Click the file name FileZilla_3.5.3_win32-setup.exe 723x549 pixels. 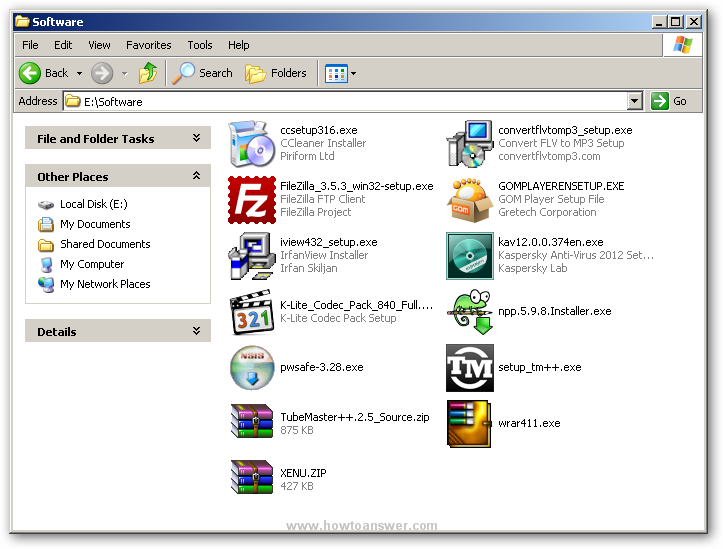point(356,186)
